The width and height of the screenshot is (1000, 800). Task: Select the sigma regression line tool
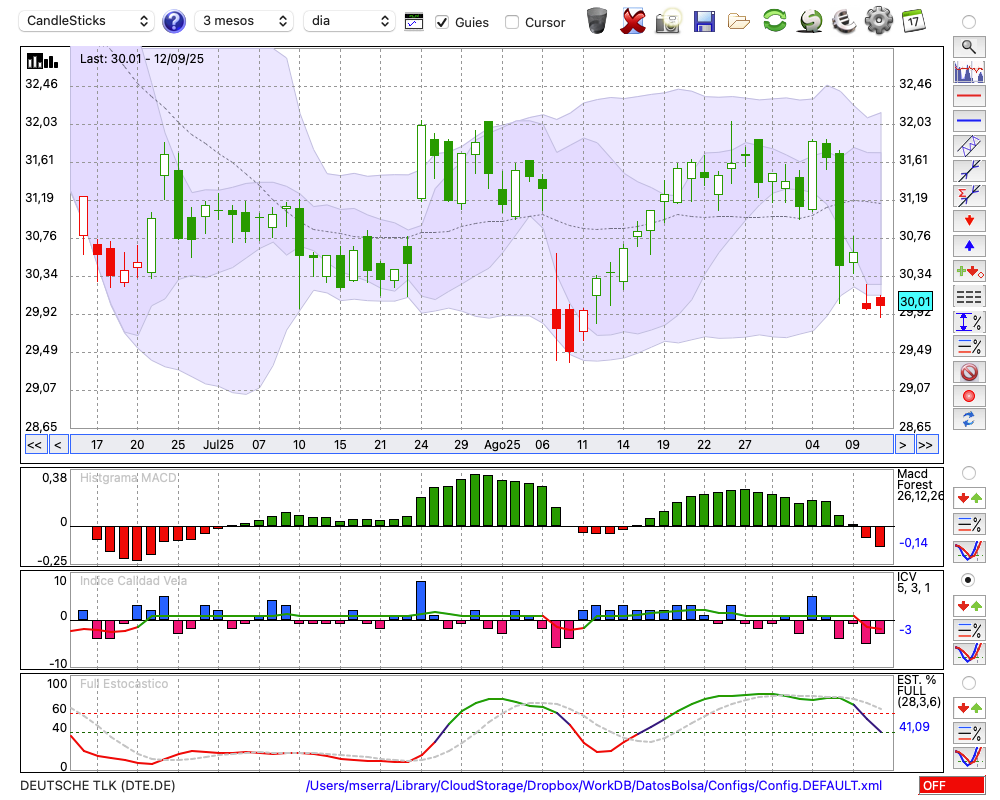point(969,196)
